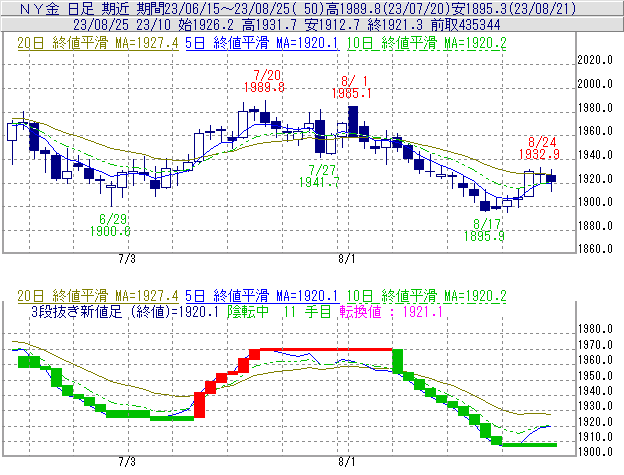
Task: Click the large white candle below 8/24 label
Action: [529, 184]
